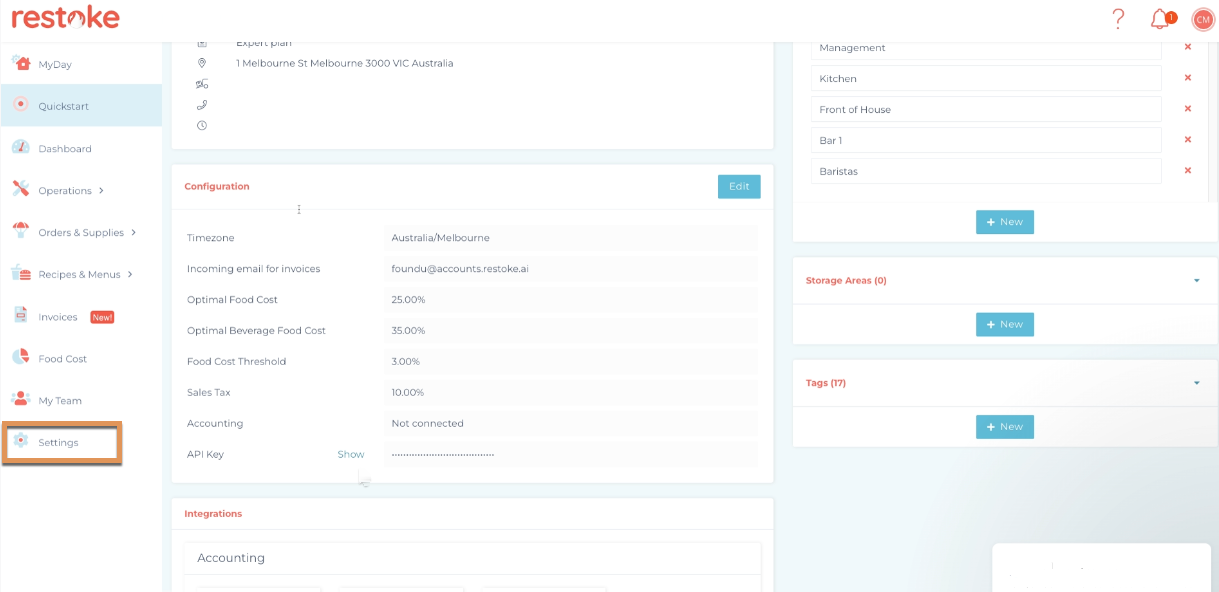
Task: Click the Restoke logo
Action: coord(65,17)
